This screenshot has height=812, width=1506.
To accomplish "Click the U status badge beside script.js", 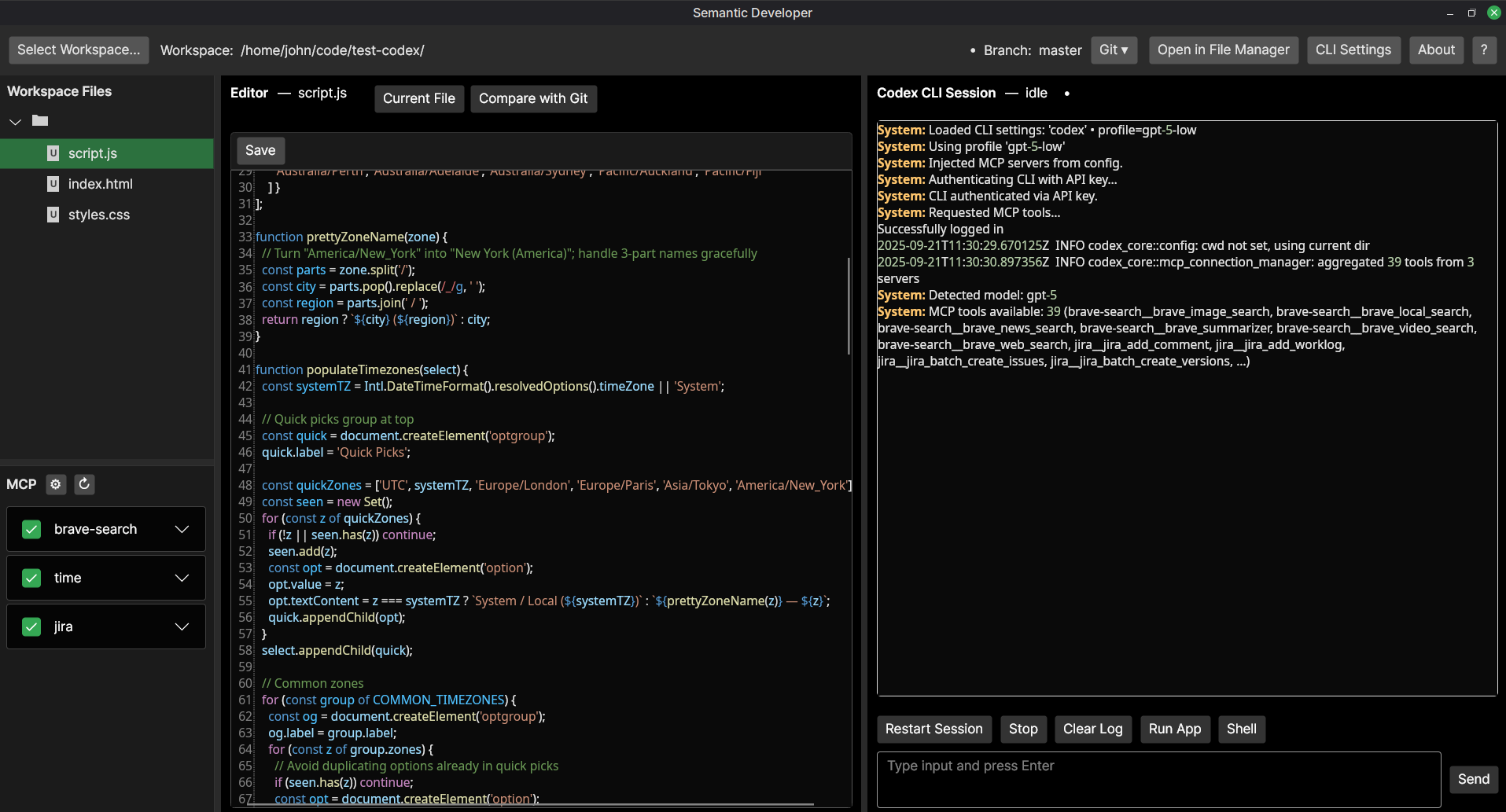I will (53, 153).
